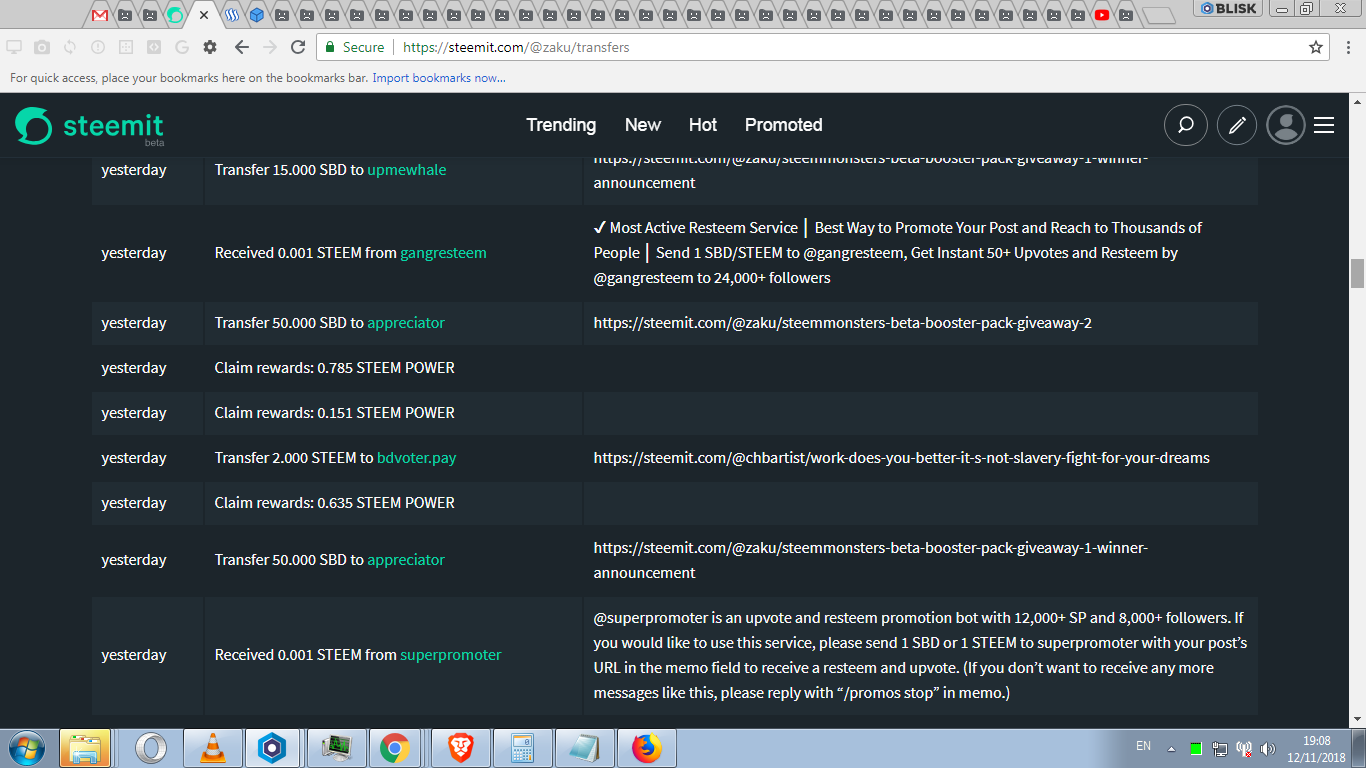Open the notepad app from the taskbar
Viewport: 1366px width, 768px height.
coord(584,748)
